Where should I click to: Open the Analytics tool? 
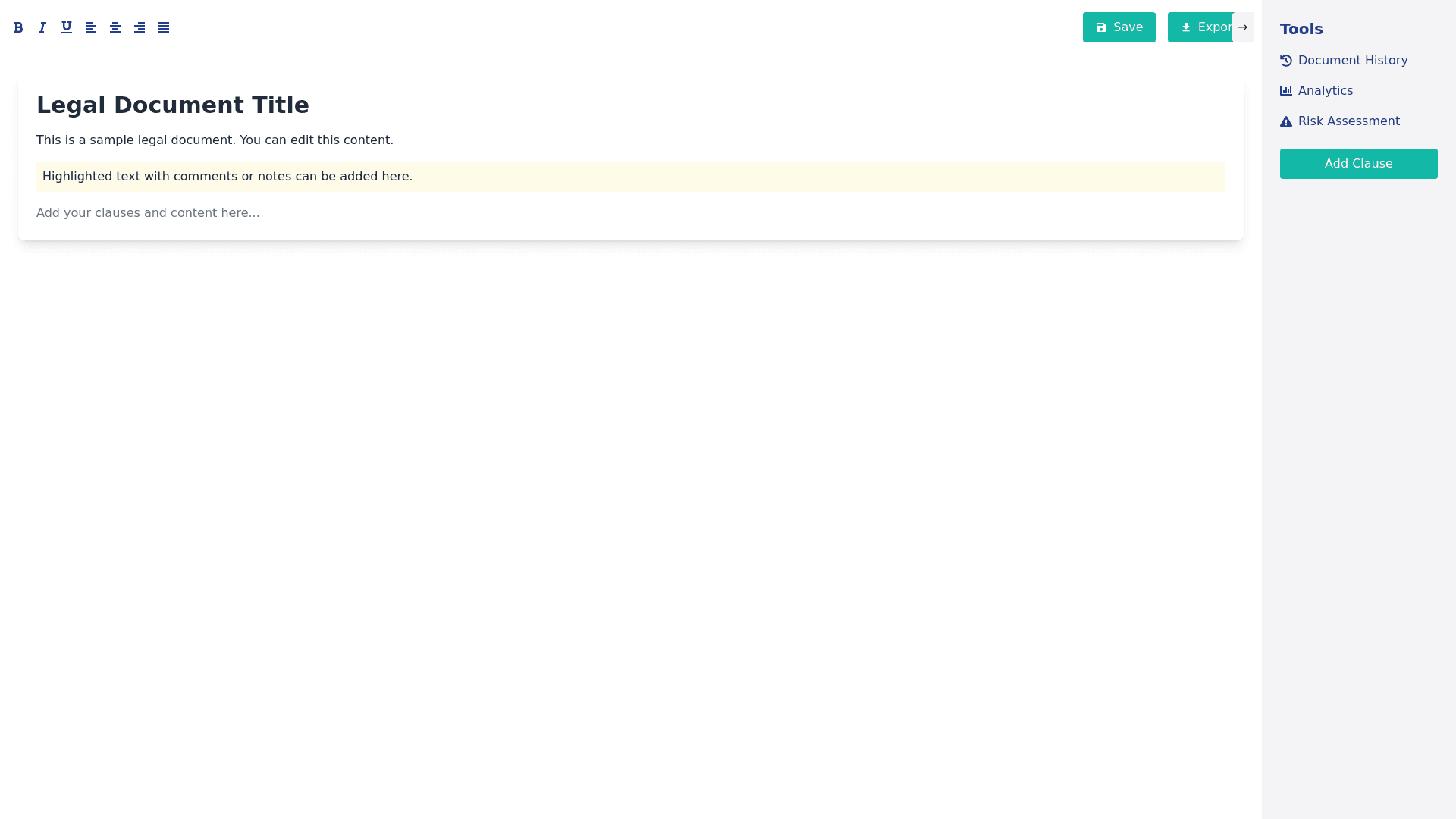(1325, 91)
